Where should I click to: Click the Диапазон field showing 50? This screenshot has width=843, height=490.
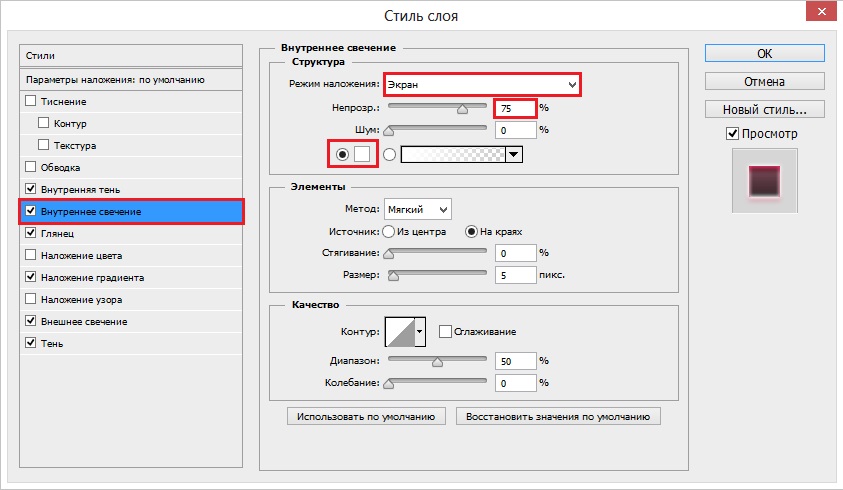pos(516,361)
